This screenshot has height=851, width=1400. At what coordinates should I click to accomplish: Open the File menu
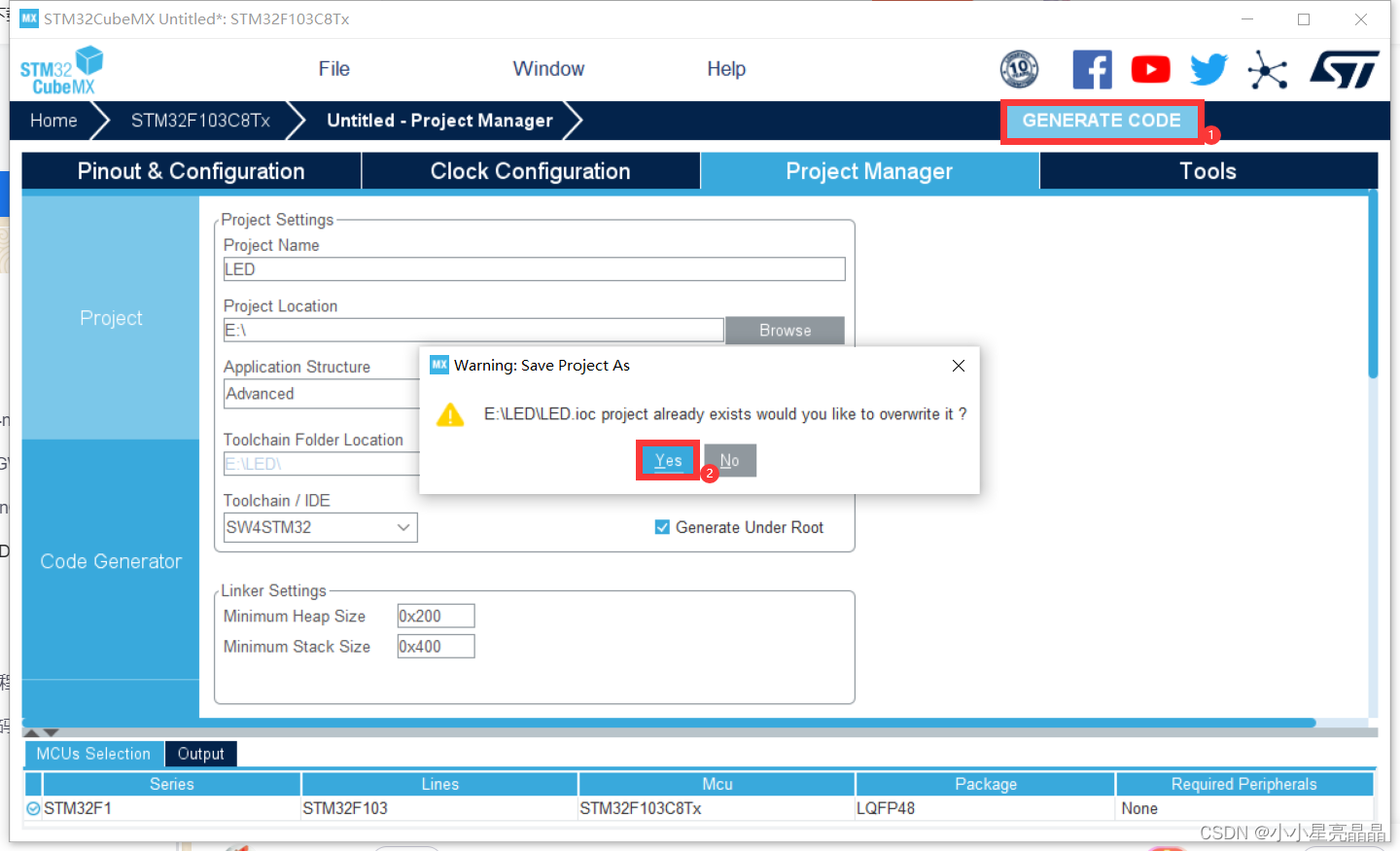(333, 69)
